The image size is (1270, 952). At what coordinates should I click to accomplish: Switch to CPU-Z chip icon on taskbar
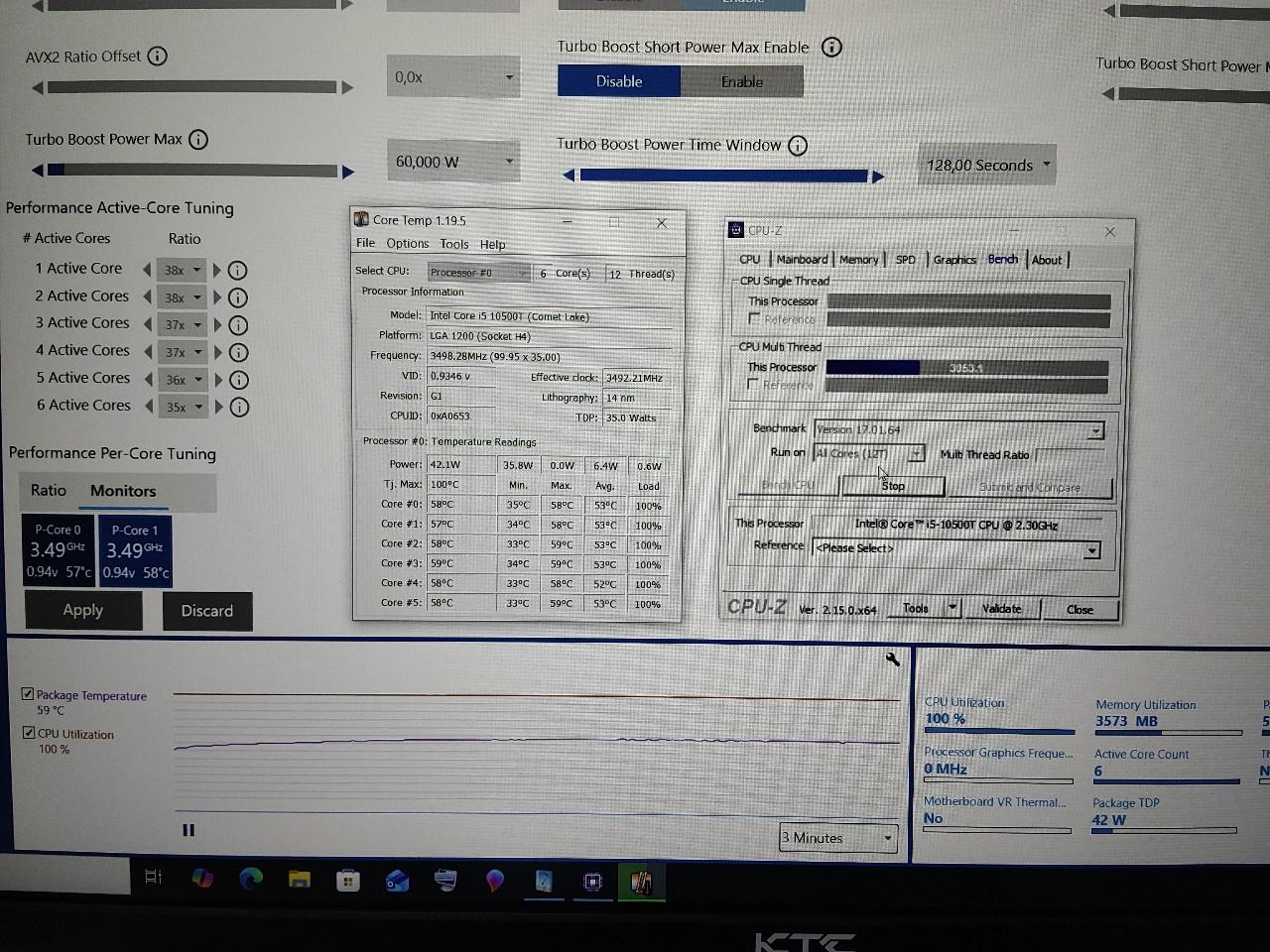592,881
